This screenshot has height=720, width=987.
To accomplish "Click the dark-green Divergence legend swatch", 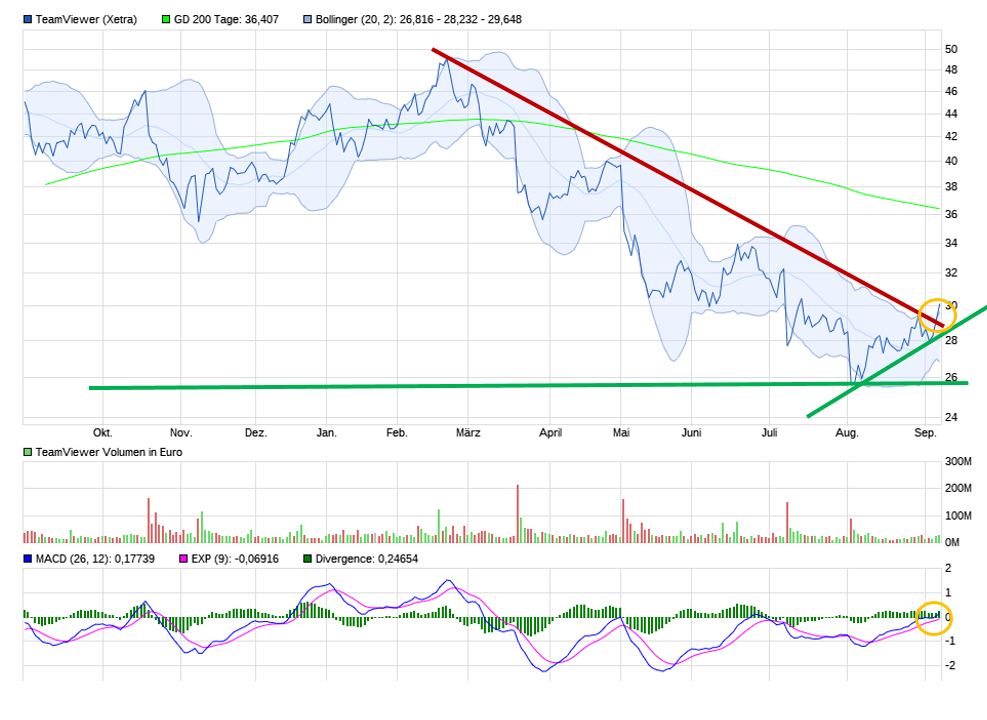I will pyautogui.click(x=308, y=558).
